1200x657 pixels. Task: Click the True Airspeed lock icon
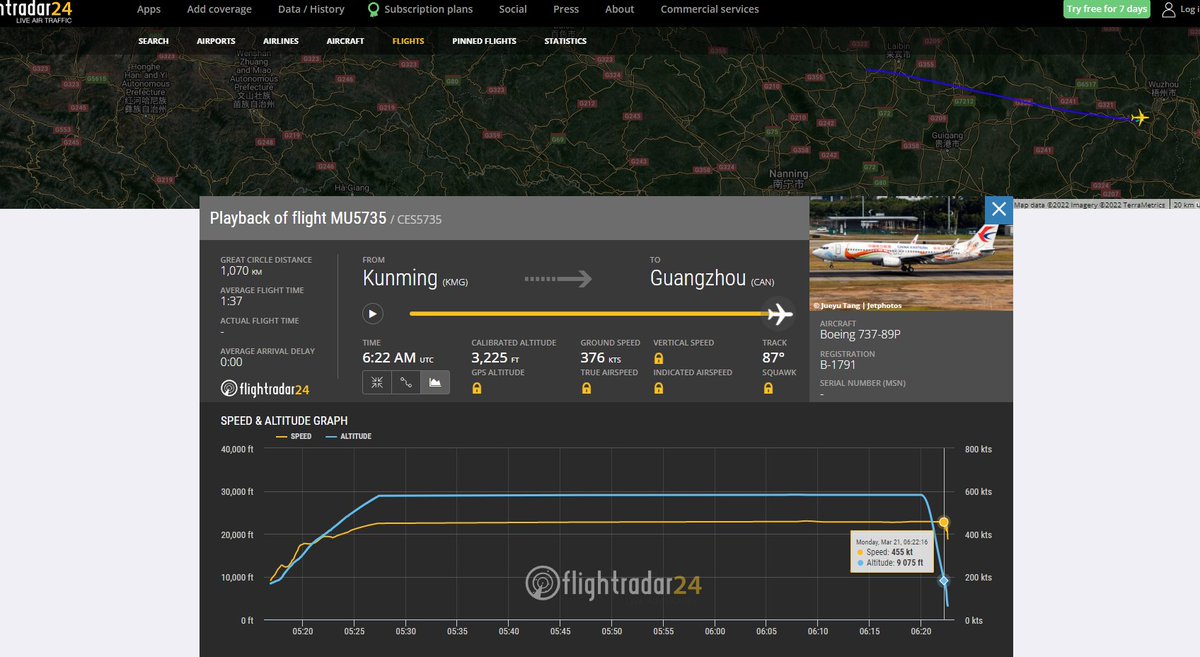pyautogui.click(x=586, y=388)
